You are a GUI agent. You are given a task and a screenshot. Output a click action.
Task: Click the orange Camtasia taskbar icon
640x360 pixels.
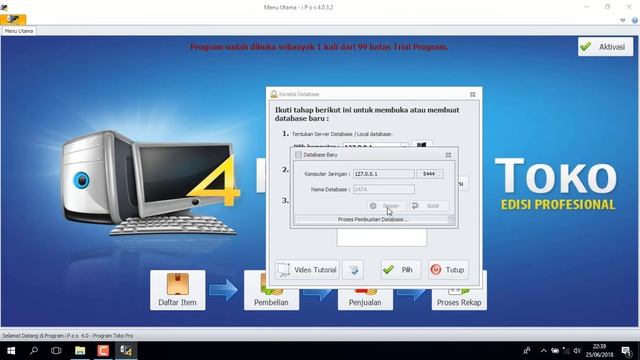[x=103, y=351]
